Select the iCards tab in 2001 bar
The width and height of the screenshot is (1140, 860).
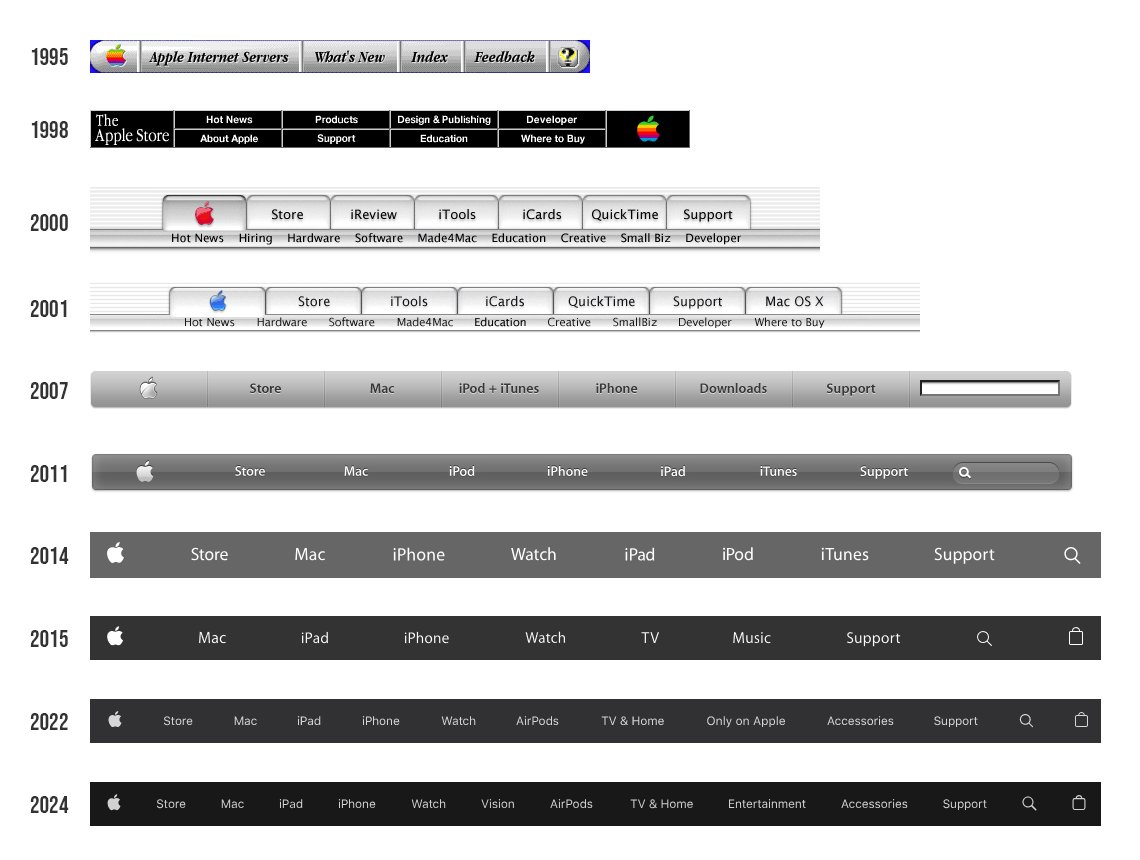[x=505, y=301]
